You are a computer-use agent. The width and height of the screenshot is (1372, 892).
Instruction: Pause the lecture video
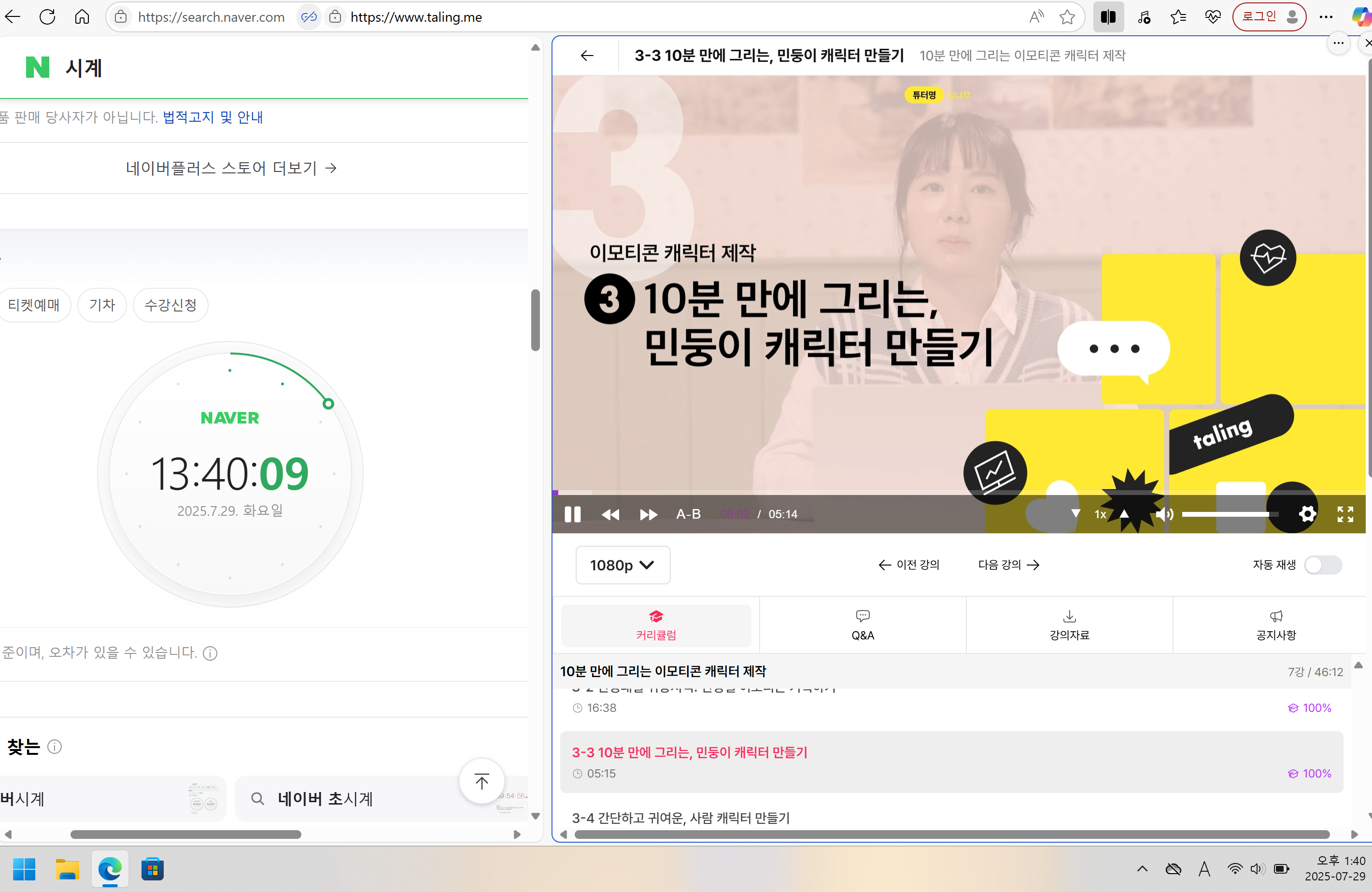click(x=572, y=514)
